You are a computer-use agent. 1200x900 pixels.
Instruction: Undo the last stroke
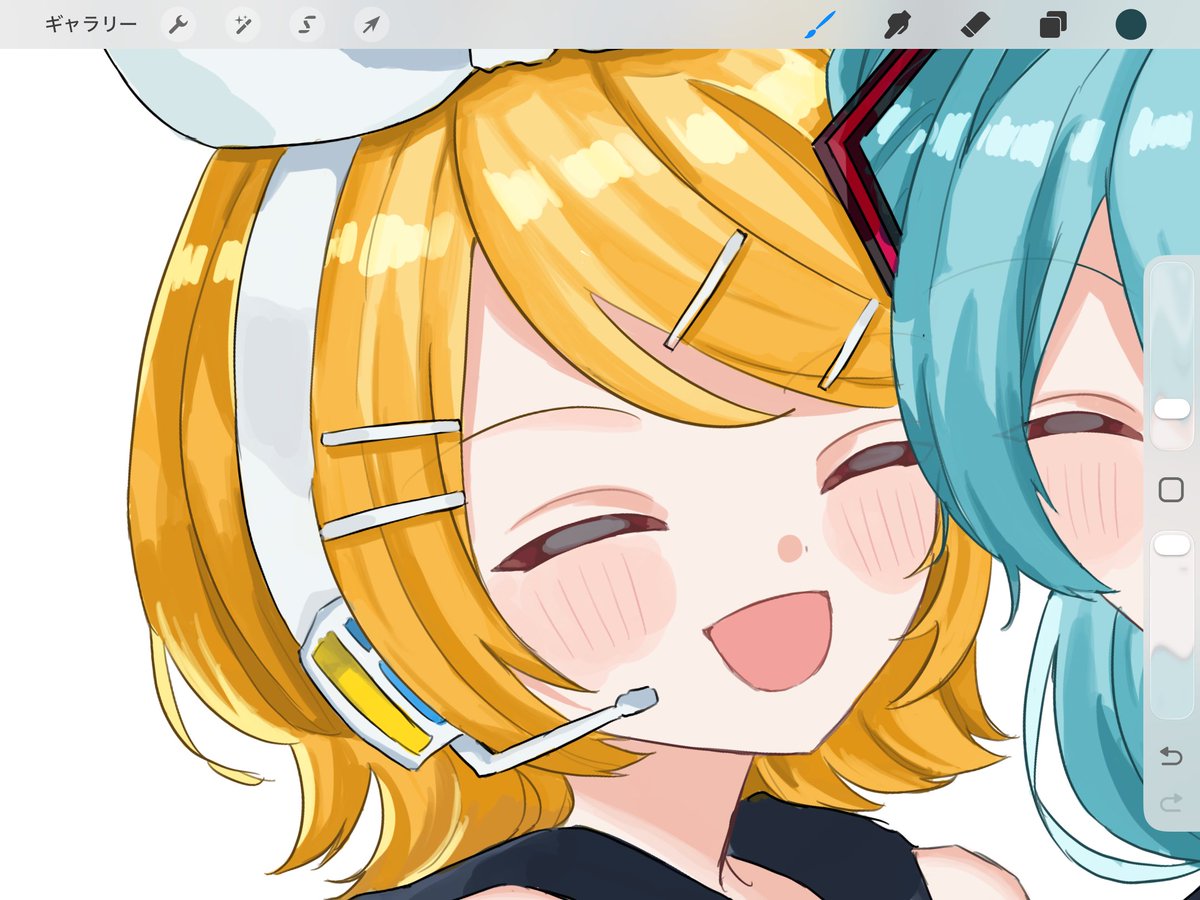[1170, 756]
